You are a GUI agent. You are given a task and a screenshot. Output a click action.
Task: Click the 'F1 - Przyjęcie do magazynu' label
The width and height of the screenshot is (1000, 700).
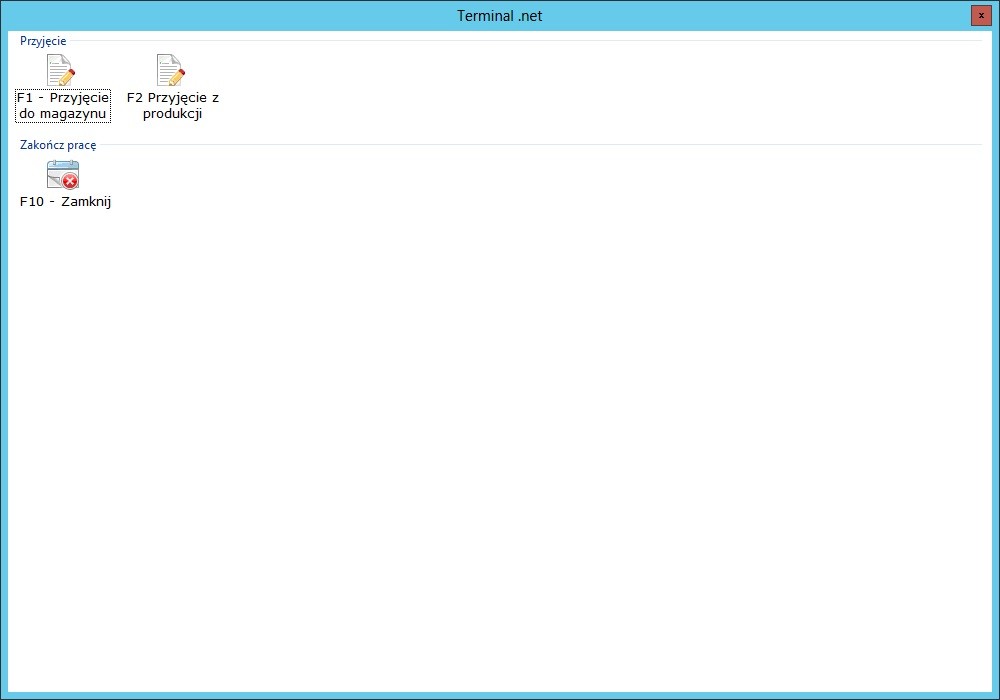click(x=63, y=105)
